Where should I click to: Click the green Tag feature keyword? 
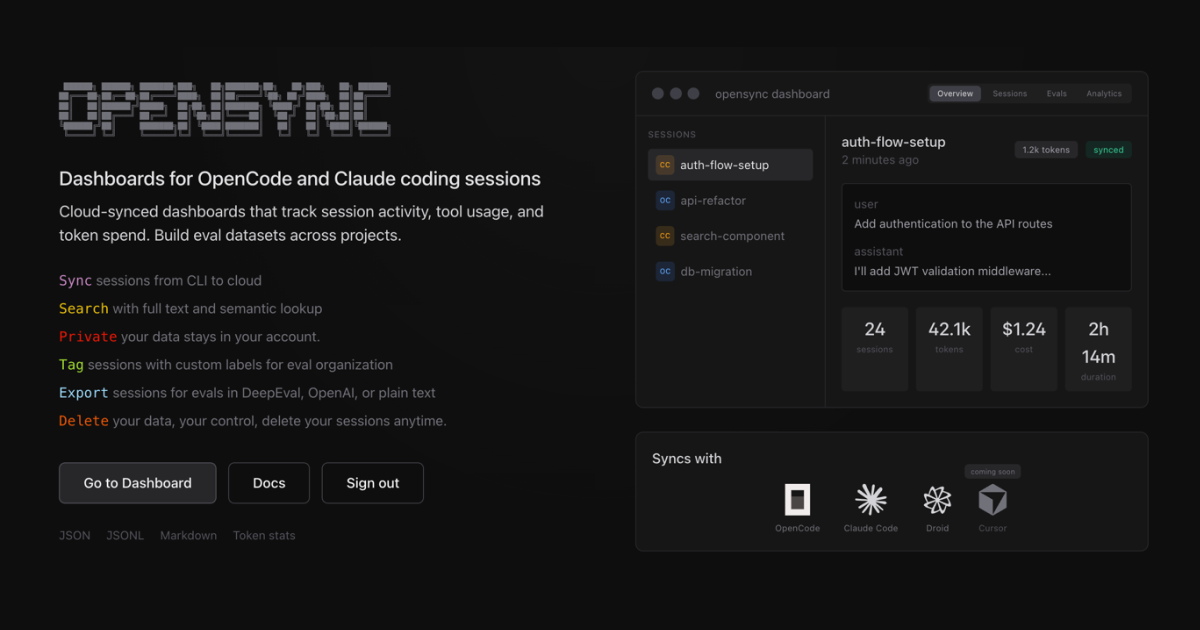71,365
